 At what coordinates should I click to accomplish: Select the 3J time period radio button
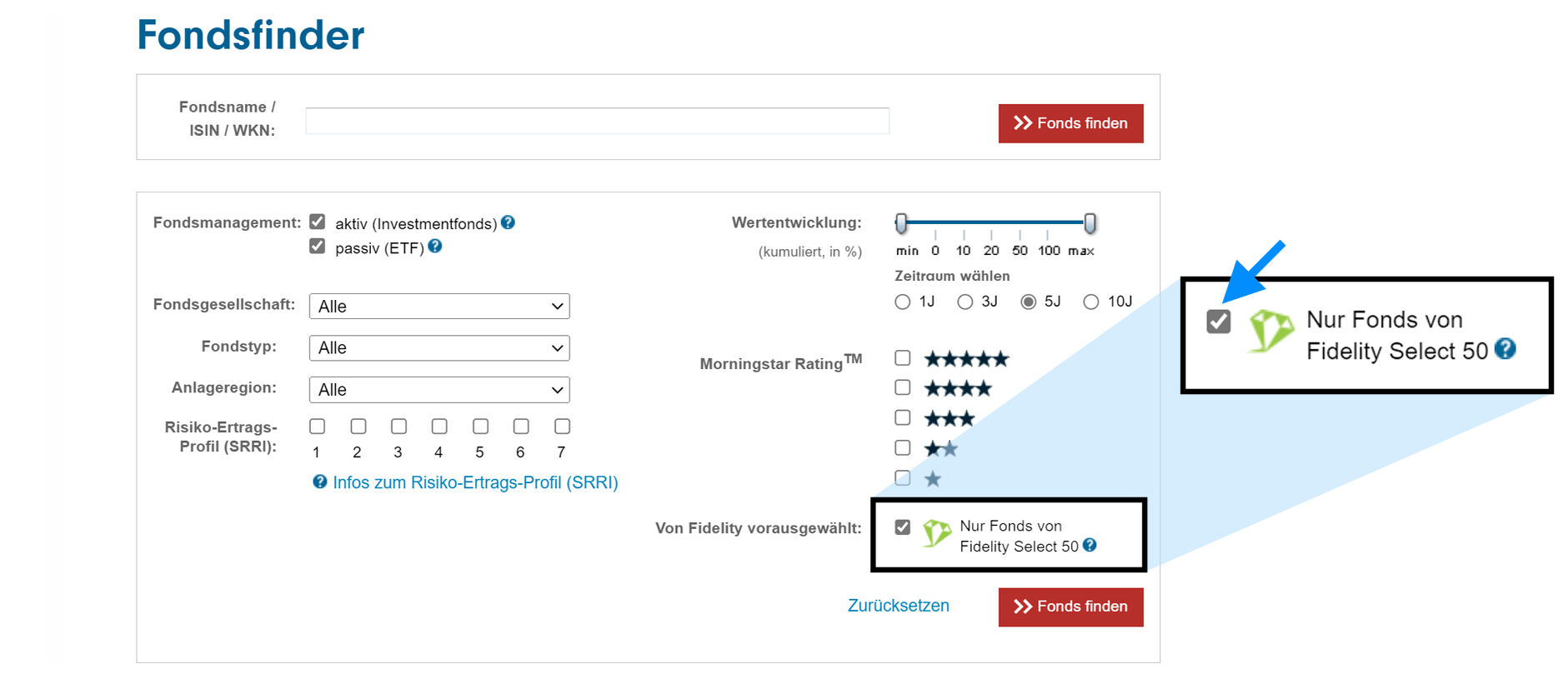pos(965,302)
